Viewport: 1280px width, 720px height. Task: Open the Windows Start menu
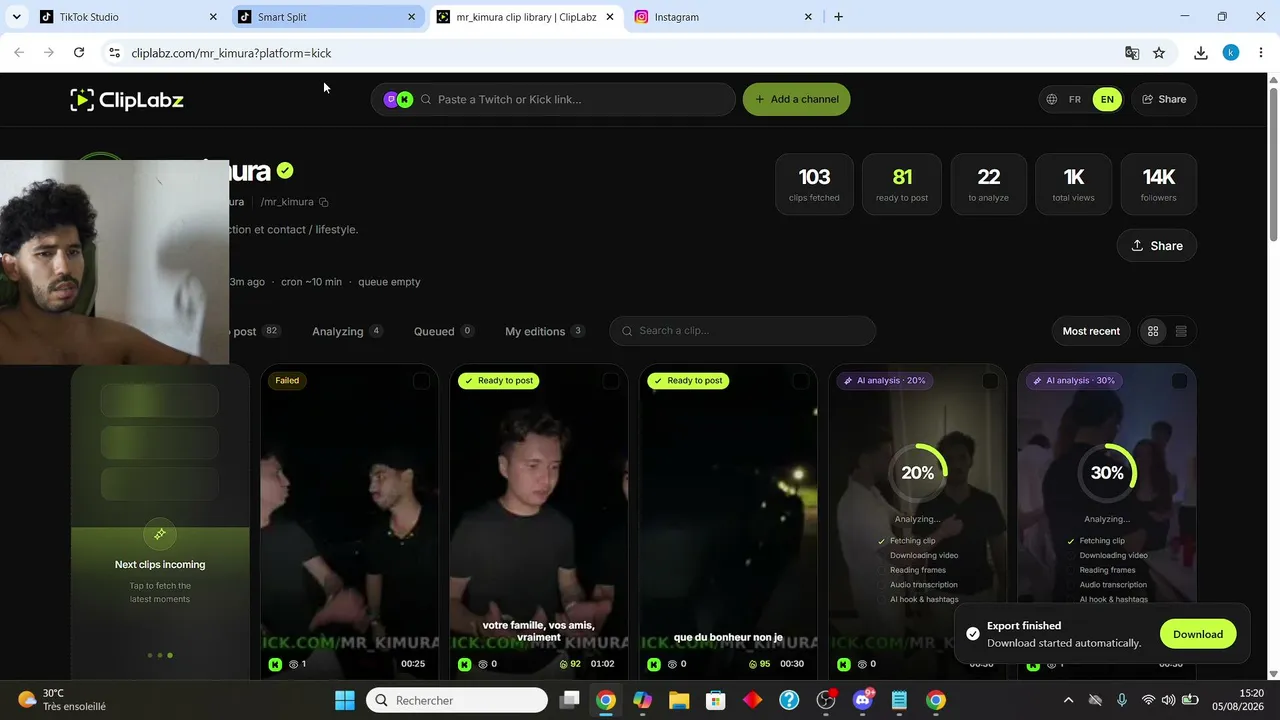point(344,700)
